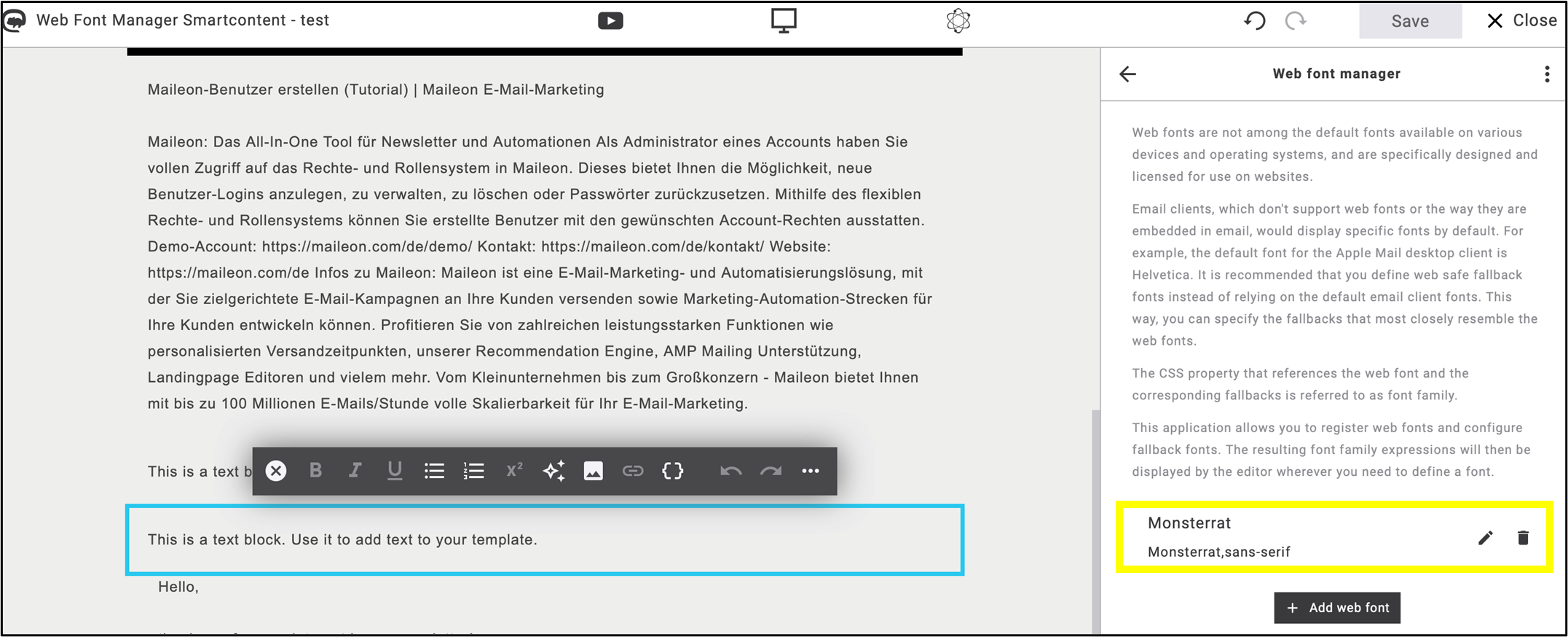Apply superscript formatting
1568x637 pixels.
click(x=514, y=470)
